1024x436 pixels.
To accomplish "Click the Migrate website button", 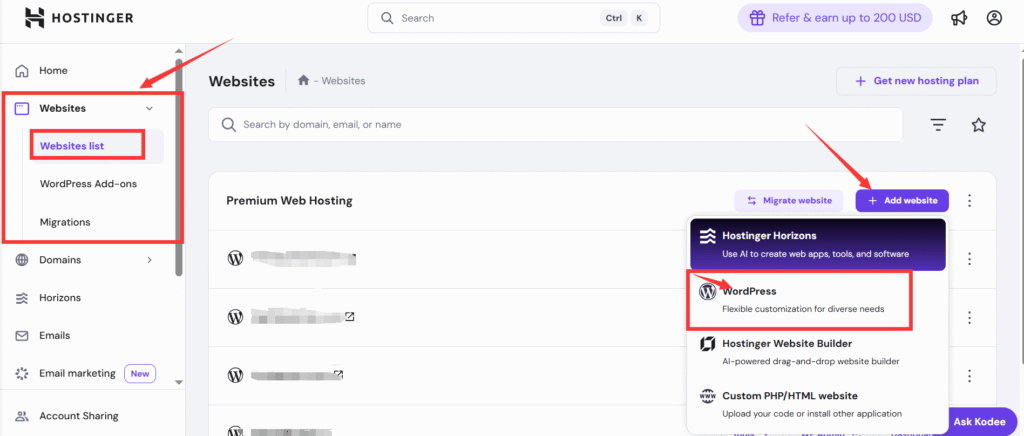I will coord(788,200).
